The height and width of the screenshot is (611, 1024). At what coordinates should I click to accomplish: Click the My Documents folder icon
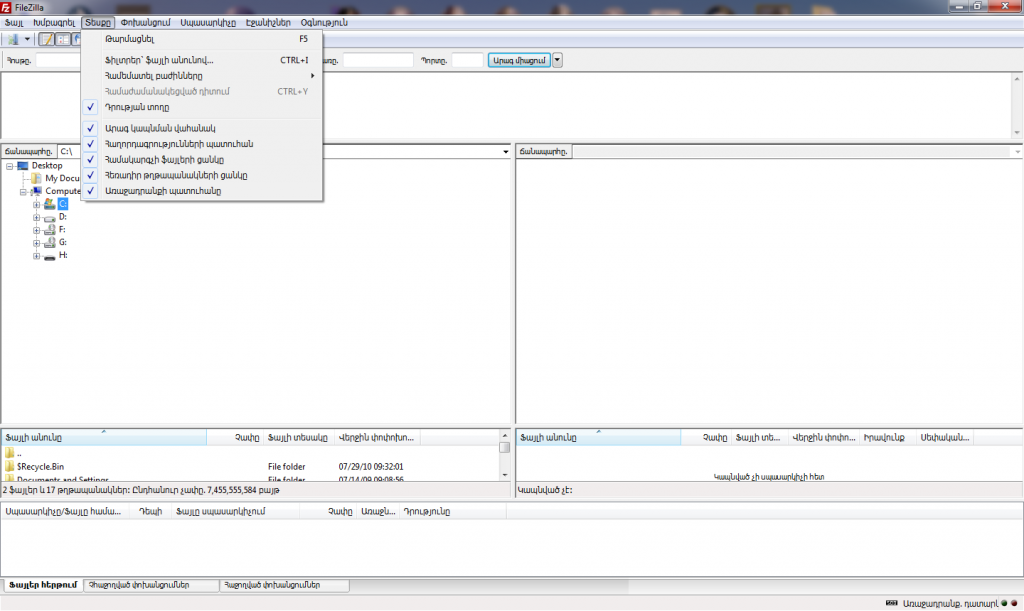pos(36,178)
